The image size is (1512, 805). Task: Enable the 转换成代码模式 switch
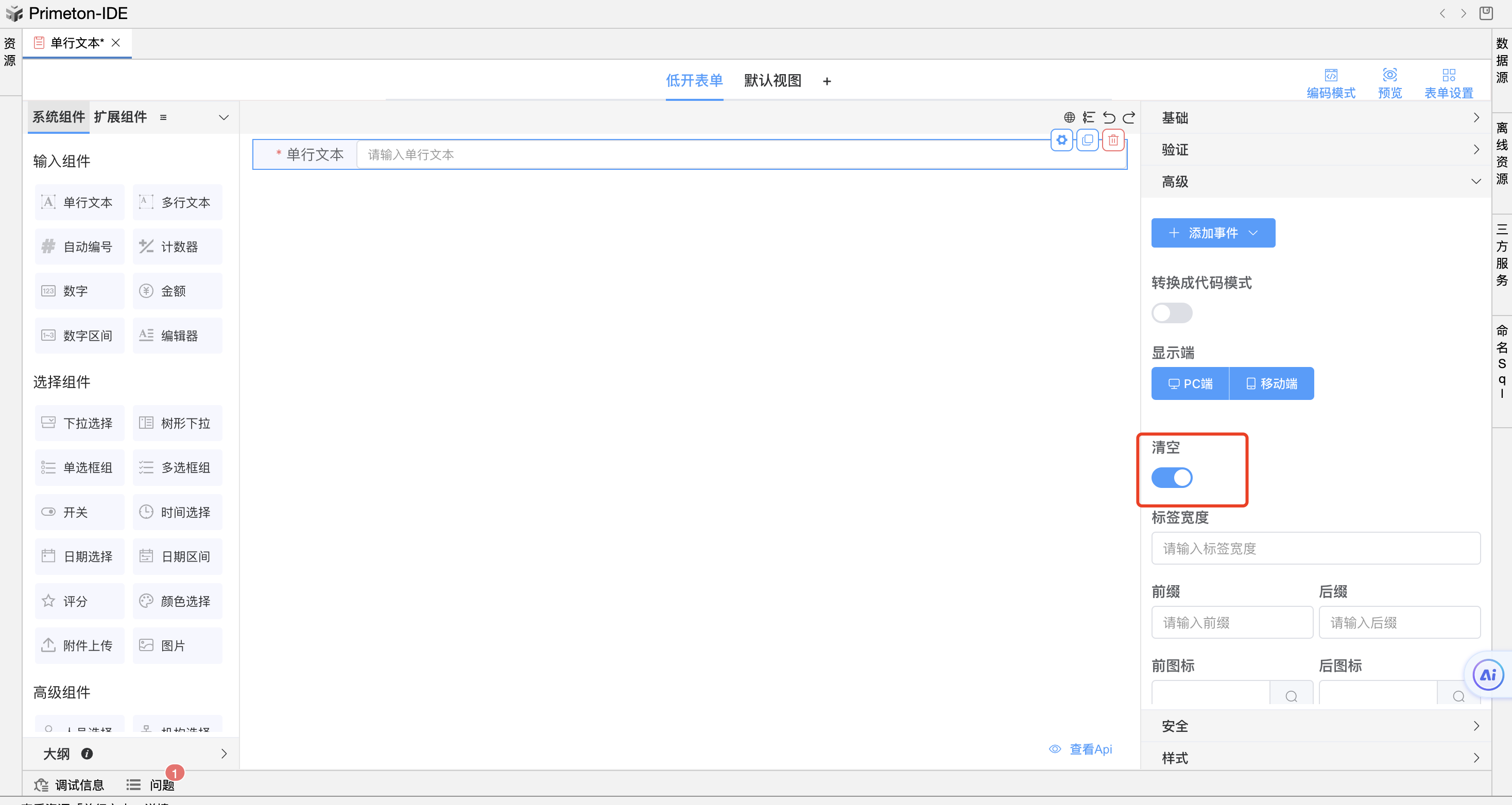[x=1172, y=313]
